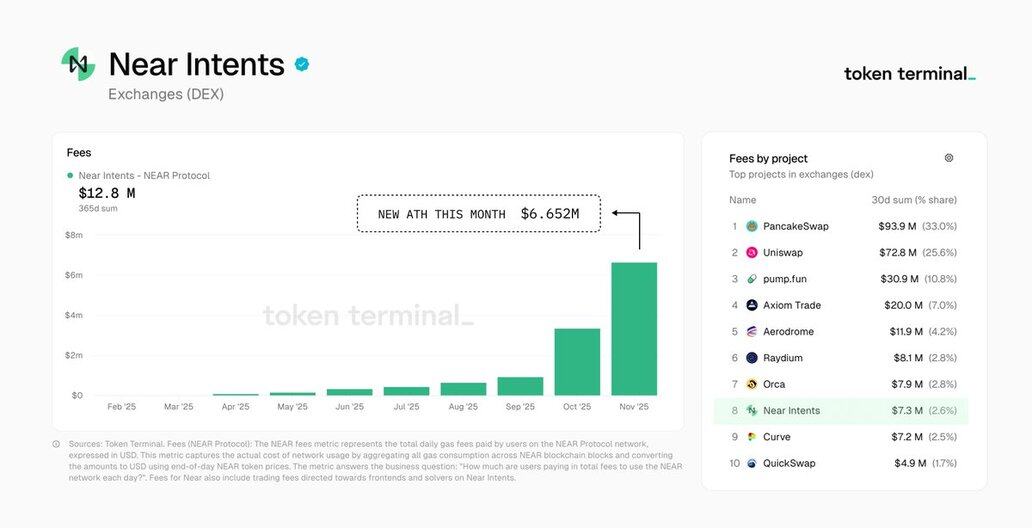1032x528 pixels.
Task: Click the token terminal logo top right
Action: (x=909, y=73)
